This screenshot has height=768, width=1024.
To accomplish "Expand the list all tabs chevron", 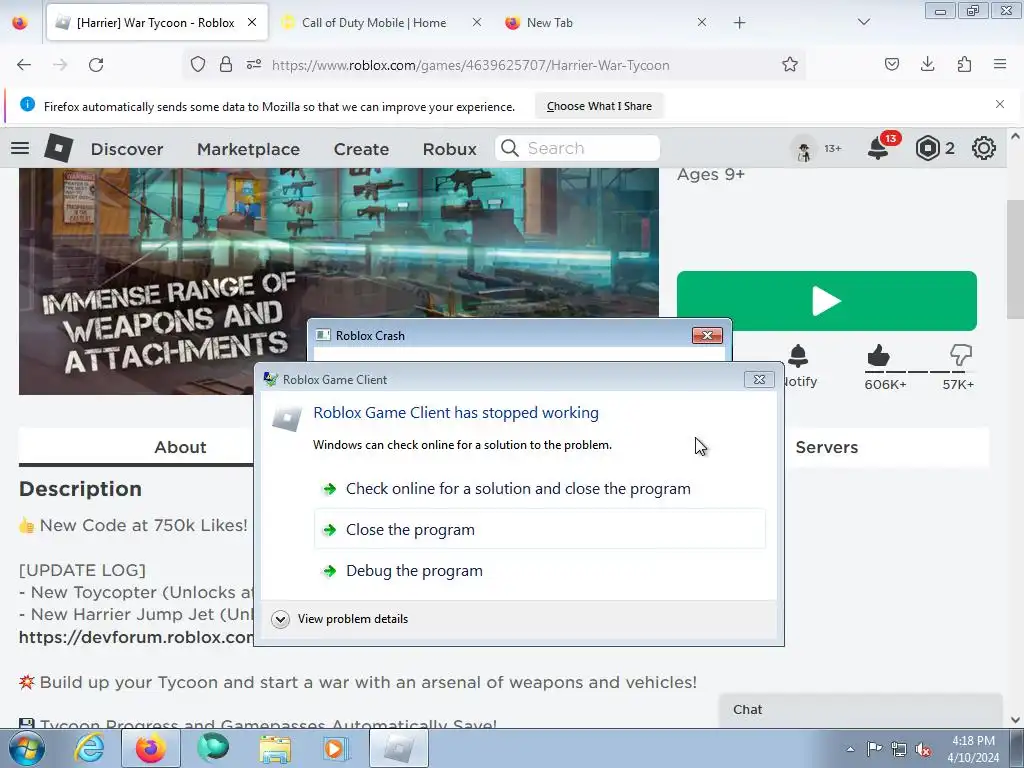I will click(x=863, y=22).
